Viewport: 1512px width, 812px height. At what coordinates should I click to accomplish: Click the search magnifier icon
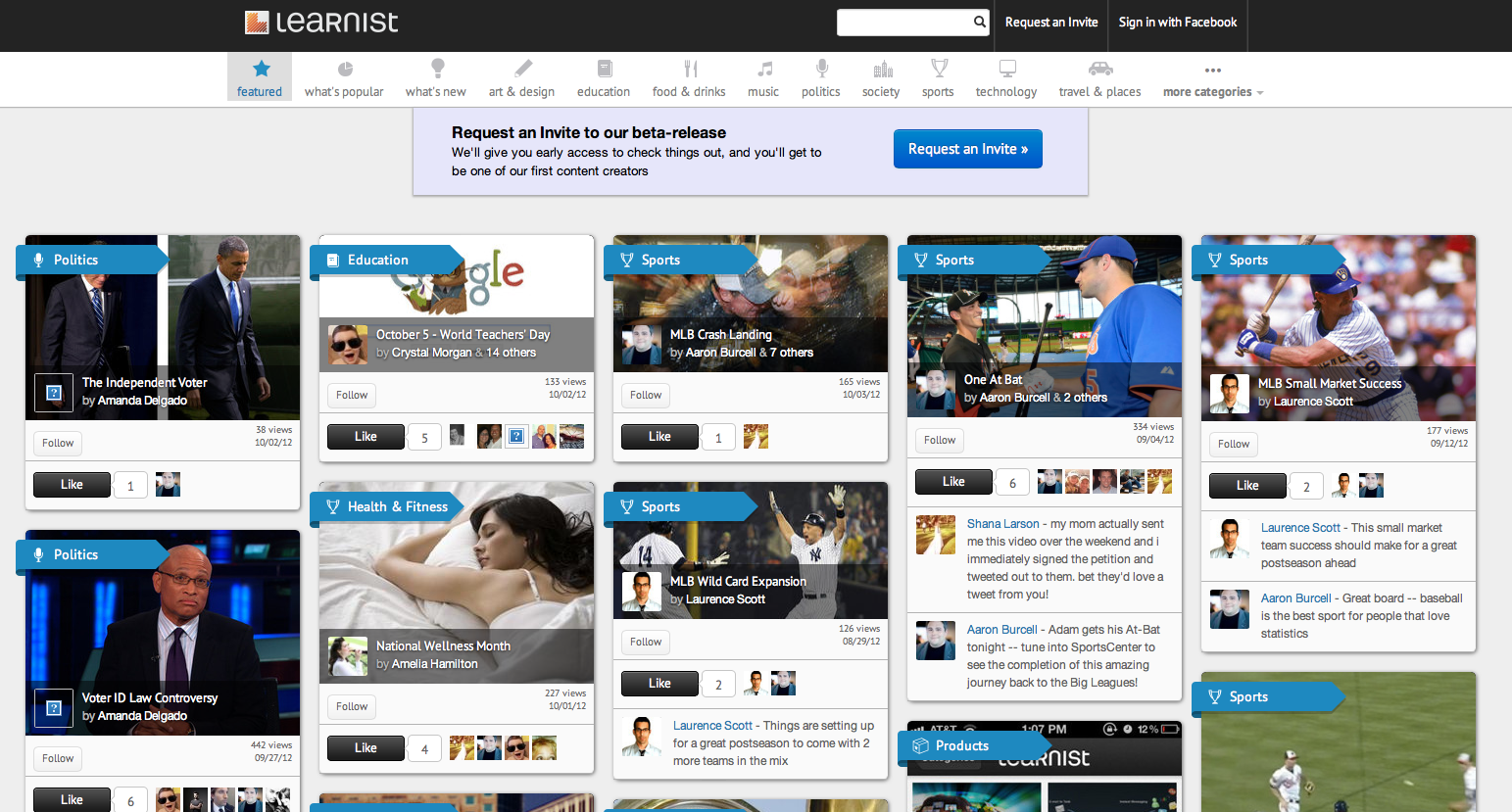979,22
